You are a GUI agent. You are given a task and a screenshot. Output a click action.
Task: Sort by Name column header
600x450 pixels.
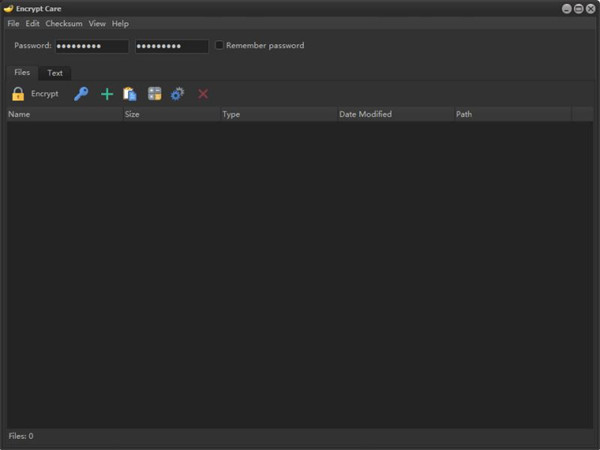(65, 114)
